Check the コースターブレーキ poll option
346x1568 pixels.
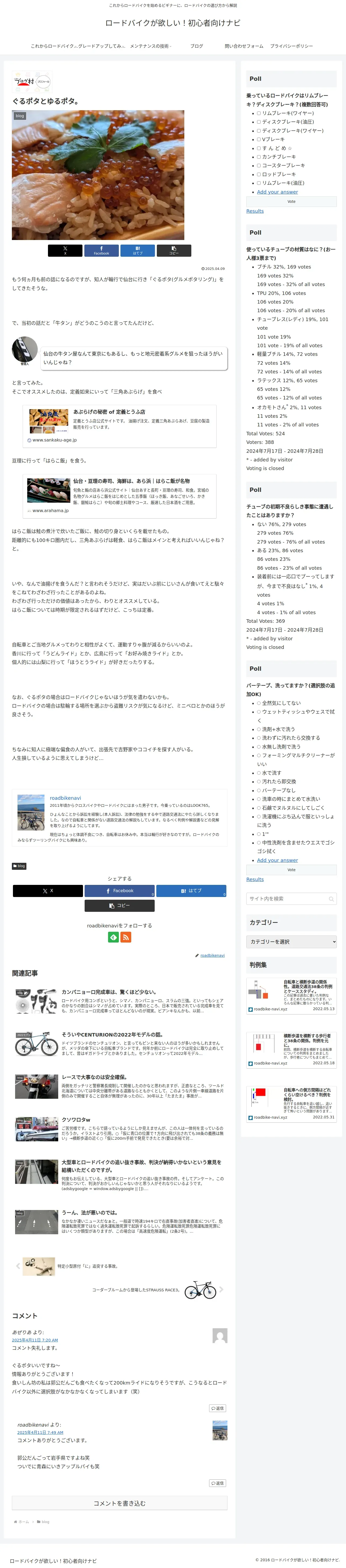(x=259, y=166)
